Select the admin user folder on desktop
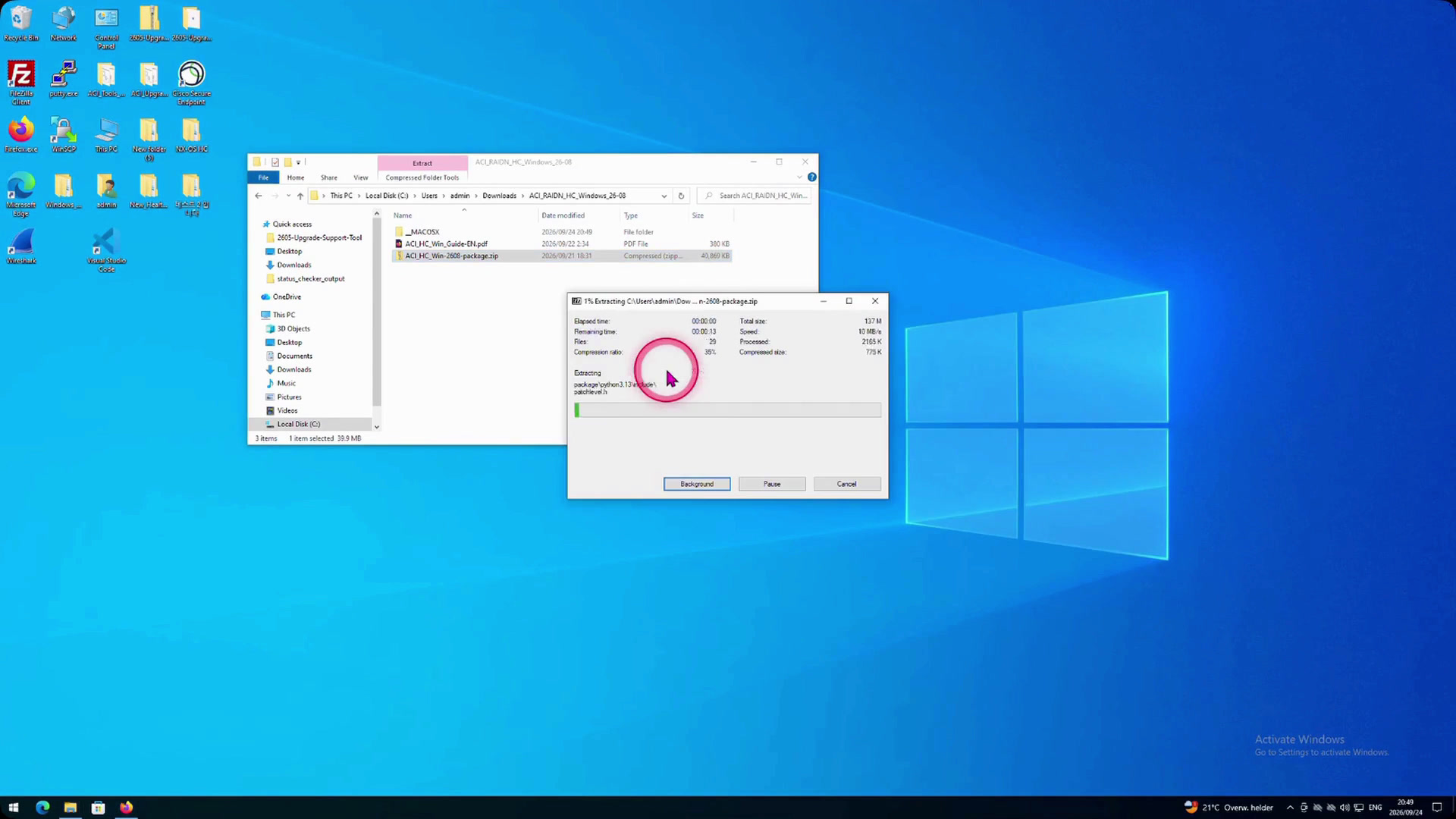The height and width of the screenshot is (819, 1456). (x=106, y=190)
